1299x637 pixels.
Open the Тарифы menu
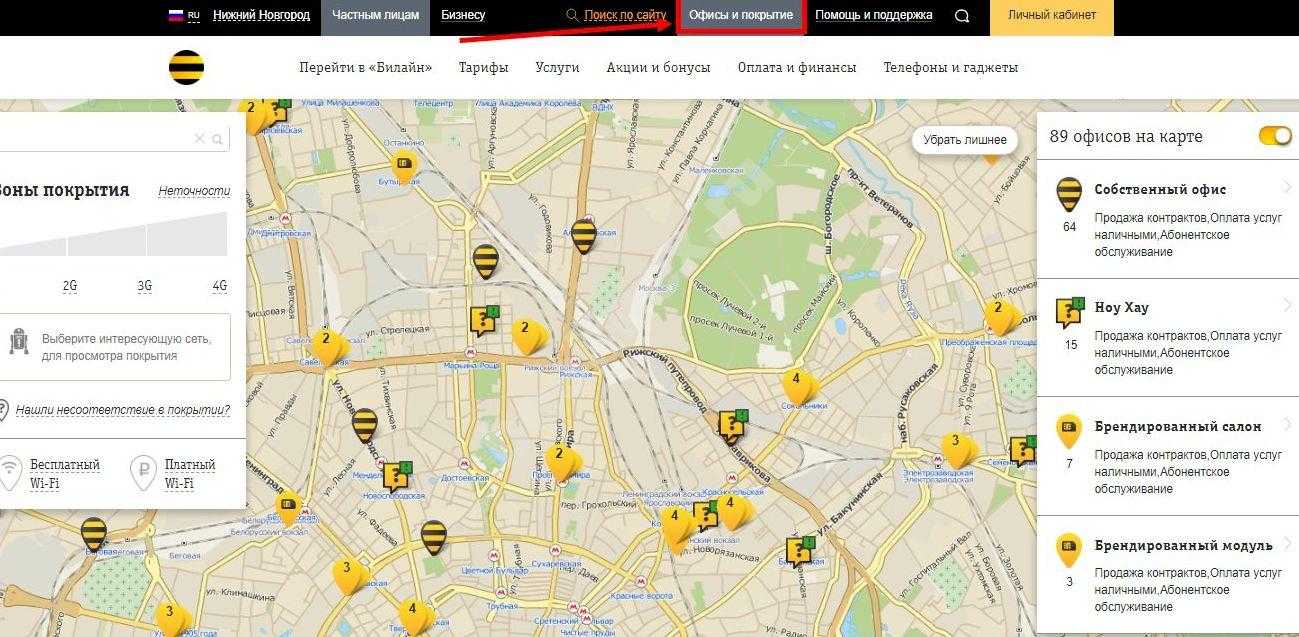coord(483,68)
